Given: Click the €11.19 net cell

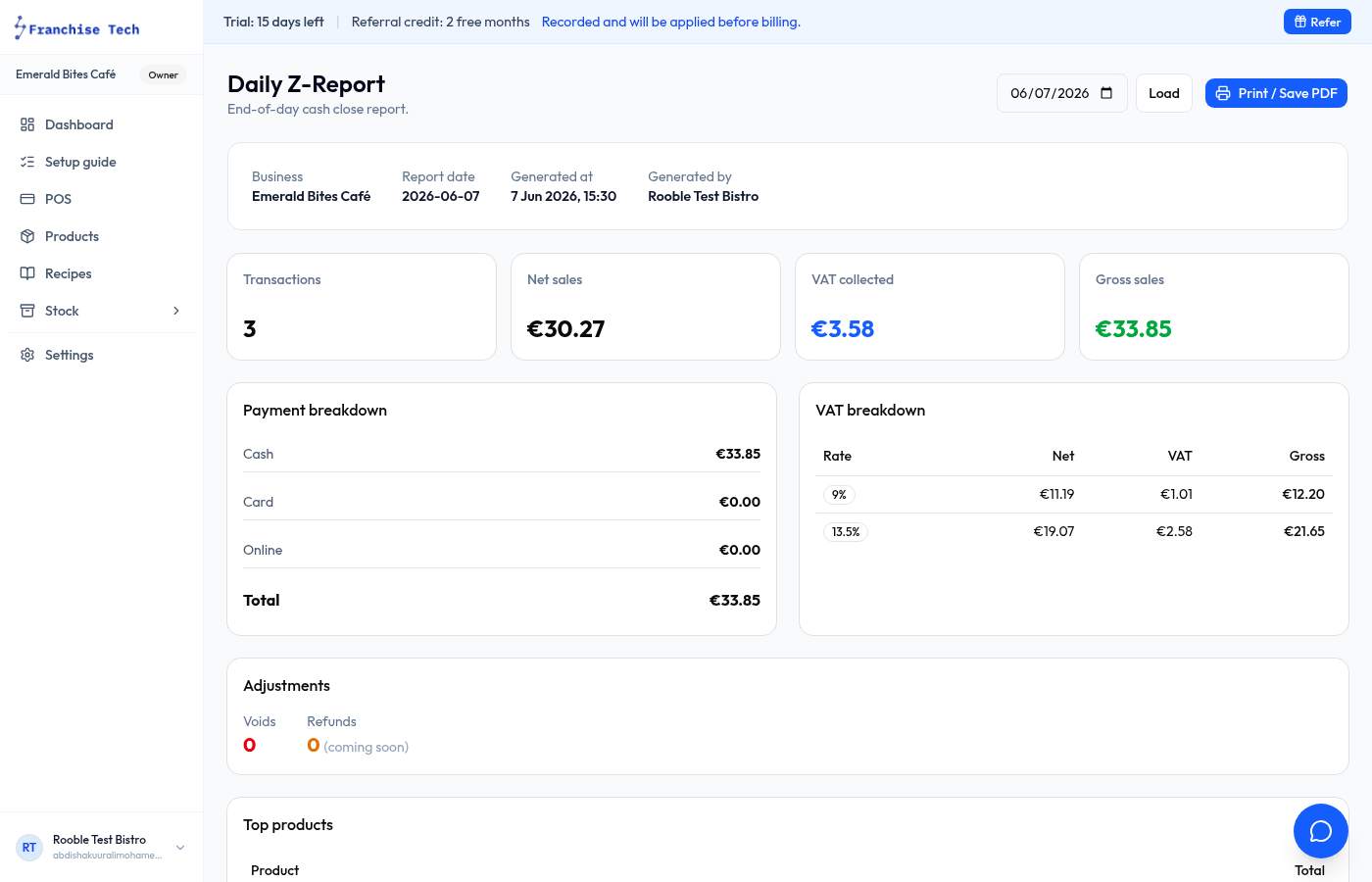Looking at the screenshot, I should (1056, 494).
